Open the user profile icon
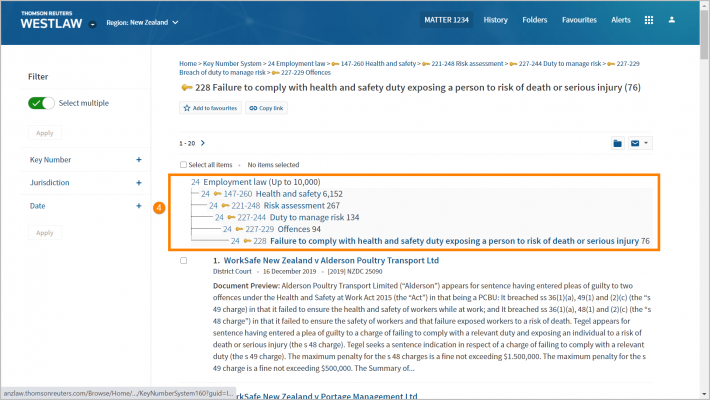Viewport: 710px width, 400px height. pyautogui.click(x=672, y=20)
